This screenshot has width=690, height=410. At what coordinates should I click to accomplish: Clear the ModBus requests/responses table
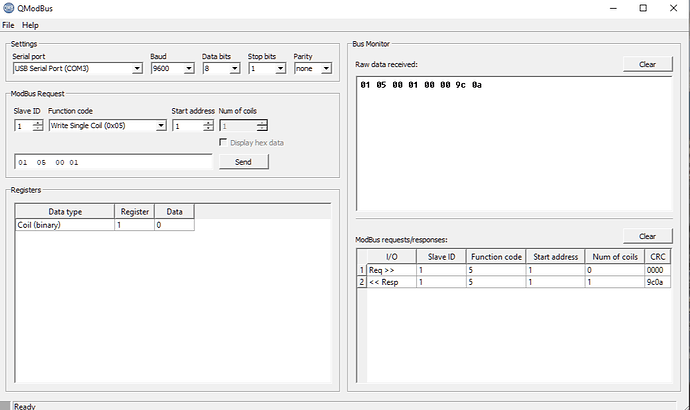tap(647, 236)
